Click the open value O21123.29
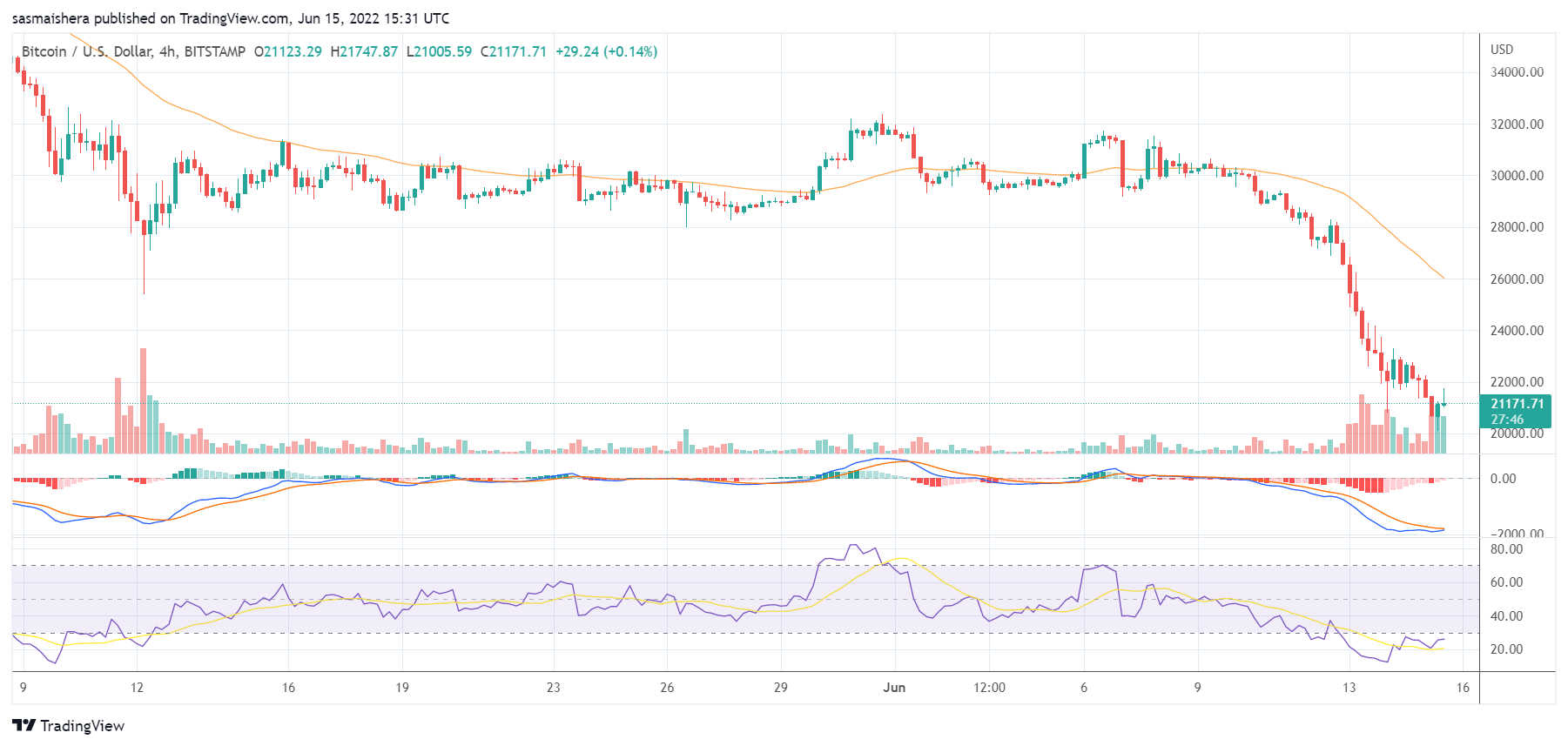The image size is (1568, 746). (287, 51)
